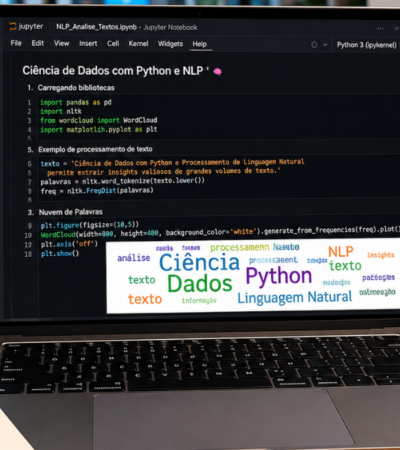This screenshot has width=400, height=450.
Task: Open the Edit menu
Action: (38, 43)
